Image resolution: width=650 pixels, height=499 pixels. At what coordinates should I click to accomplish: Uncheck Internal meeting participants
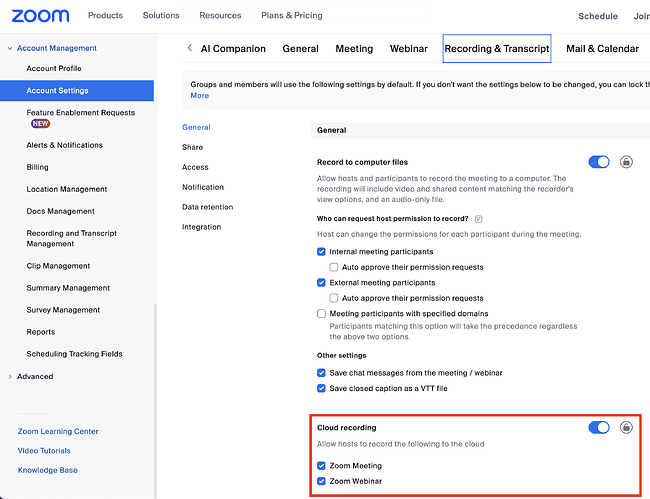pyautogui.click(x=321, y=252)
